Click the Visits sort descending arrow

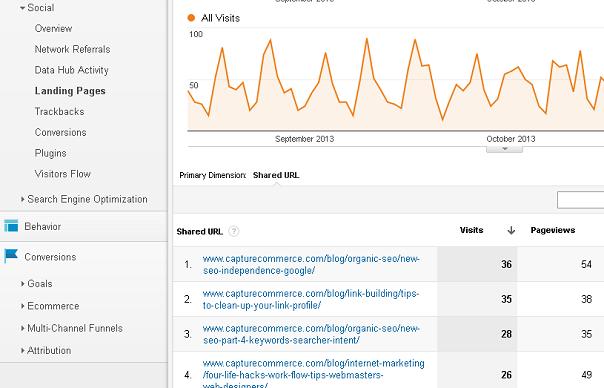click(511, 230)
